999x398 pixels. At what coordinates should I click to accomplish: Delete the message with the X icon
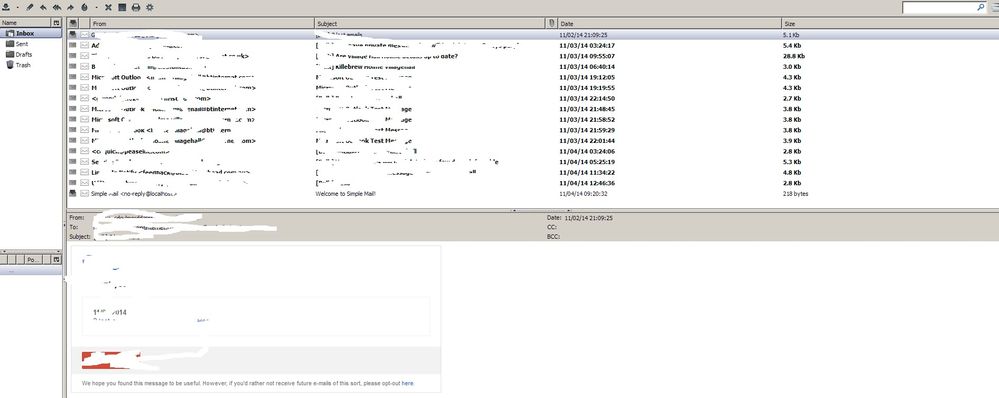(x=108, y=7)
